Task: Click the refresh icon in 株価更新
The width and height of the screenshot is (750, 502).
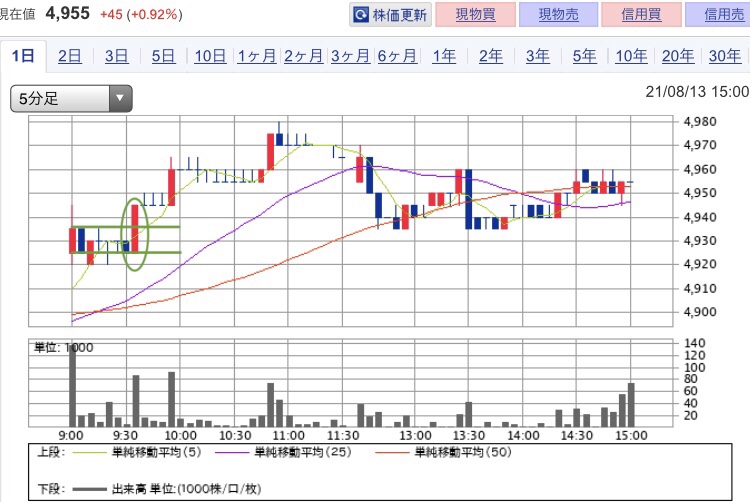Action: point(361,15)
